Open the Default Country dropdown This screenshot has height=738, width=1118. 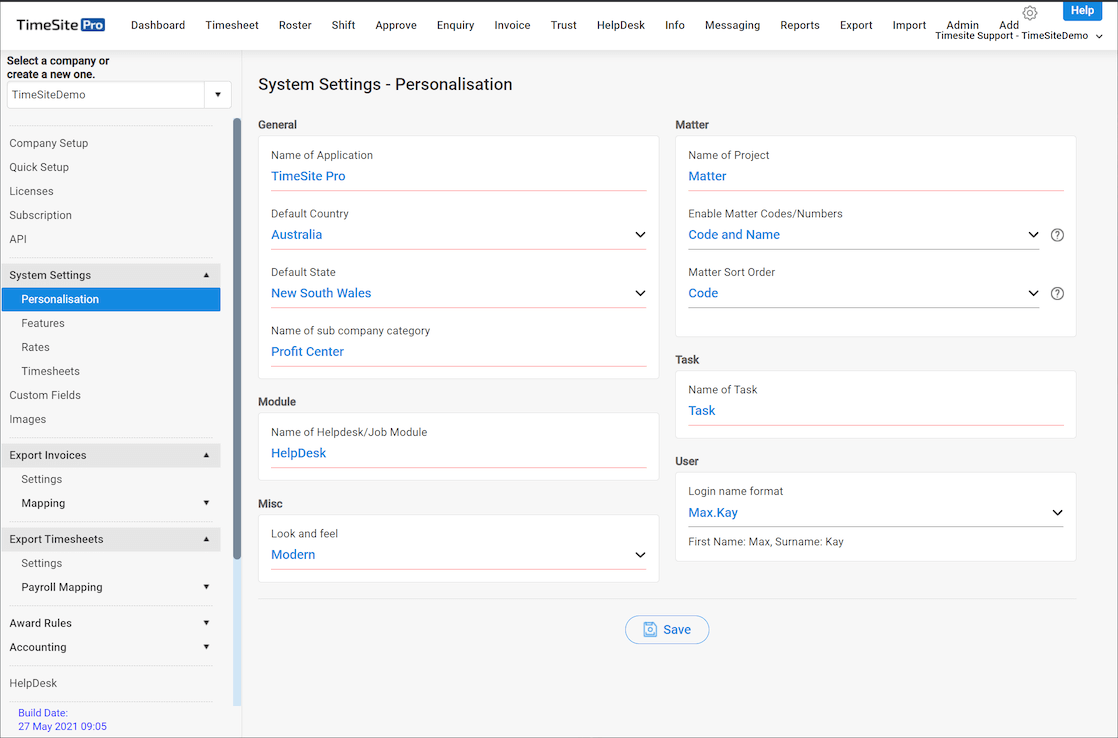[x=458, y=235]
